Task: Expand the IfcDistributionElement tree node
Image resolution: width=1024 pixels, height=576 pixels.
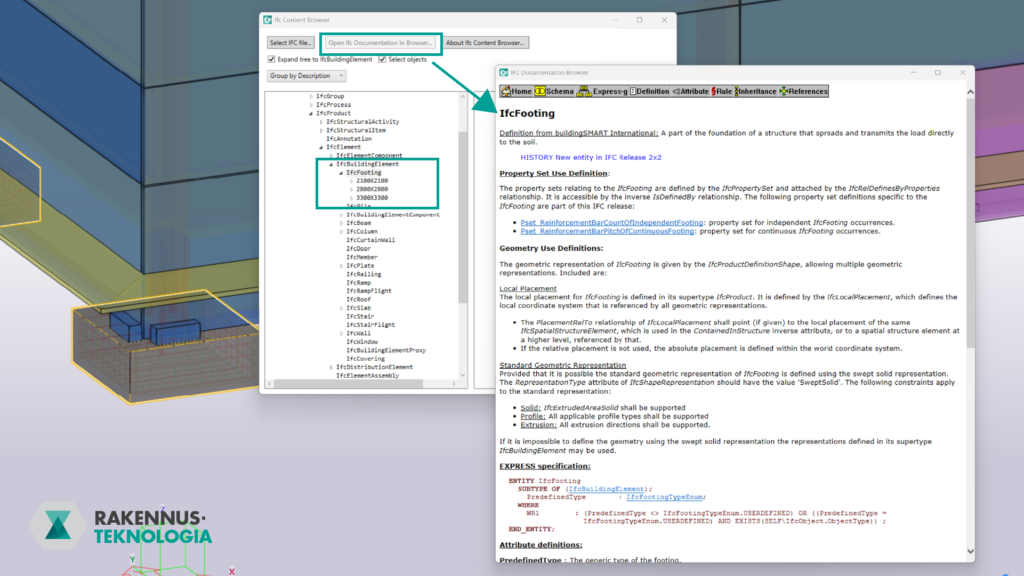Action: point(330,366)
